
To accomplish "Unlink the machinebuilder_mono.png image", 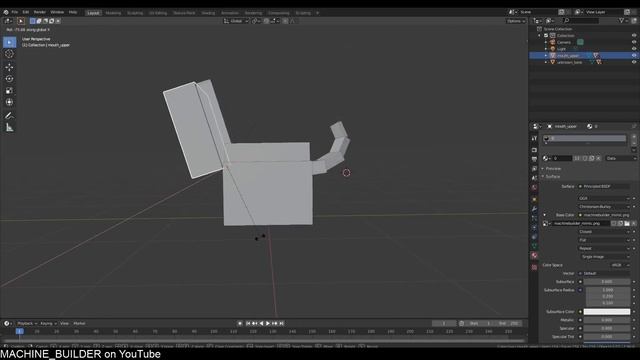I will 633,223.
